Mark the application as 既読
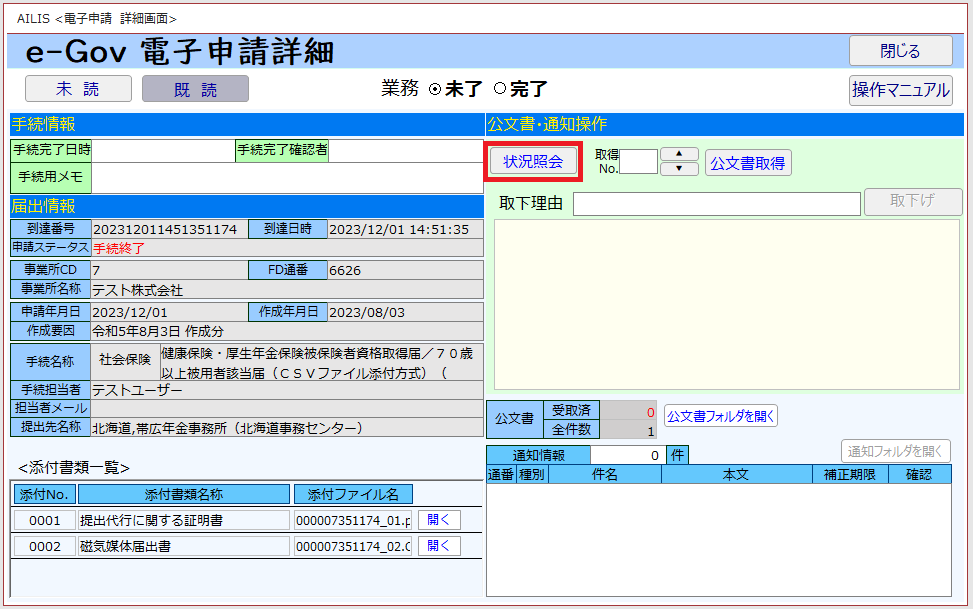Screen dimensions: 973x609 (195, 89)
